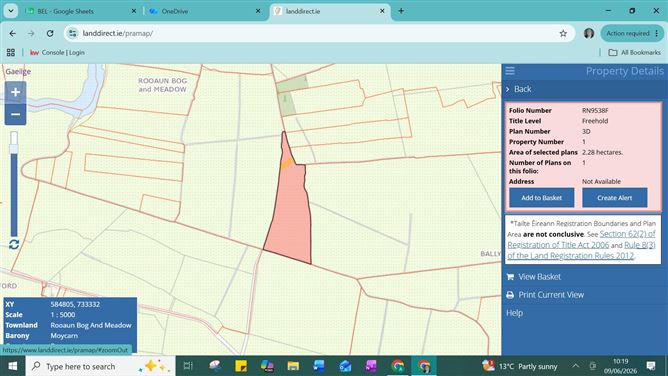The width and height of the screenshot is (668, 376).
Task: Open the Windows notification center icon
Action: click(651, 366)
